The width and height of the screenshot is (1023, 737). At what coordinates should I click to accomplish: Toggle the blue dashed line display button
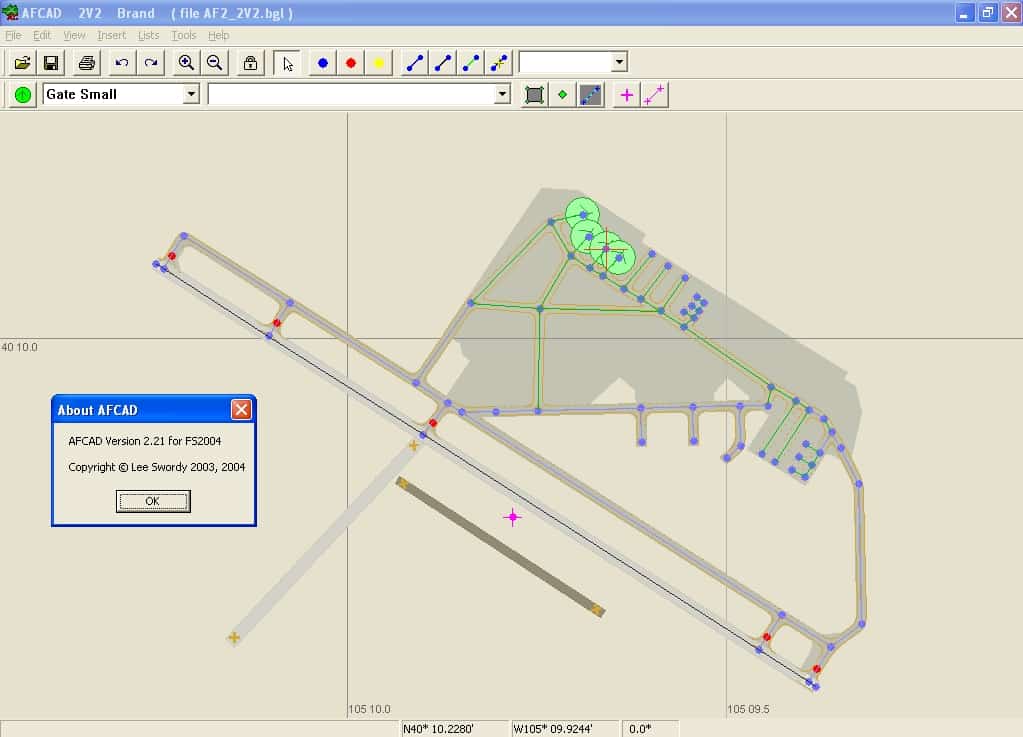(x=591, y=95)
